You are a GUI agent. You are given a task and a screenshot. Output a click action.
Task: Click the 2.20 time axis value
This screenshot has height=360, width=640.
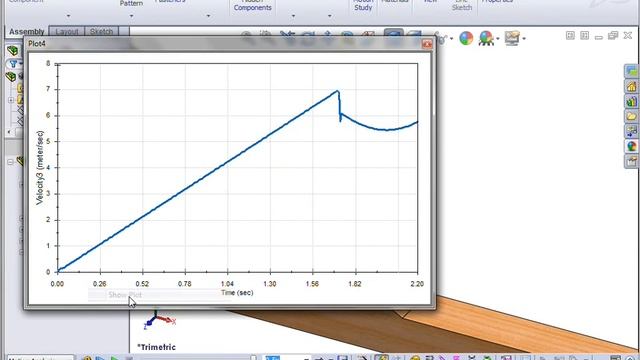[x=417, y=284]
